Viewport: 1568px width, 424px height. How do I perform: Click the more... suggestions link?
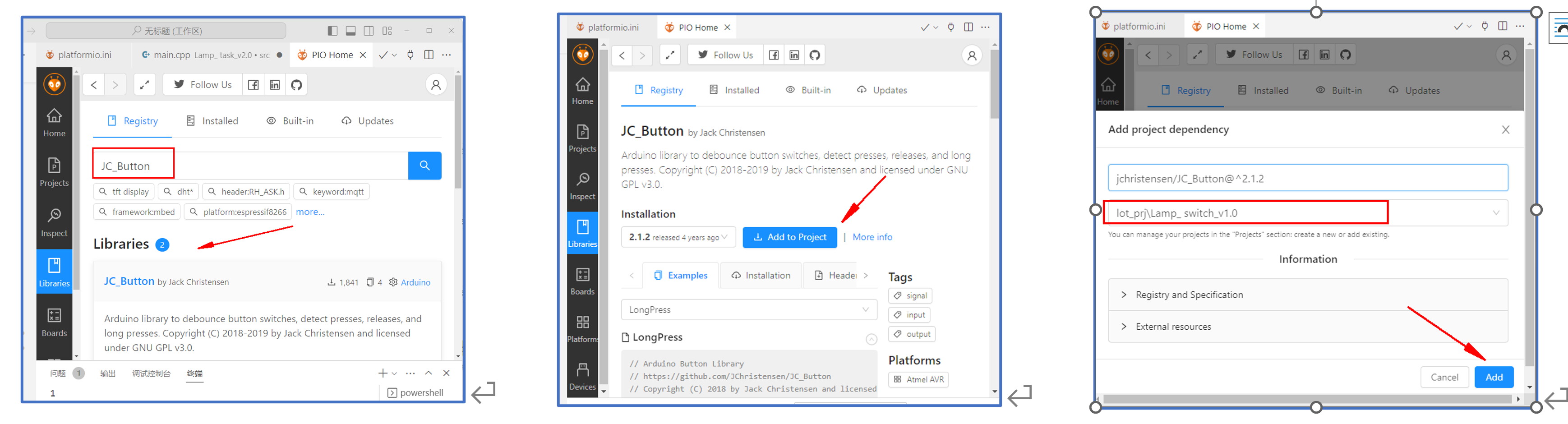coord(310,212)
